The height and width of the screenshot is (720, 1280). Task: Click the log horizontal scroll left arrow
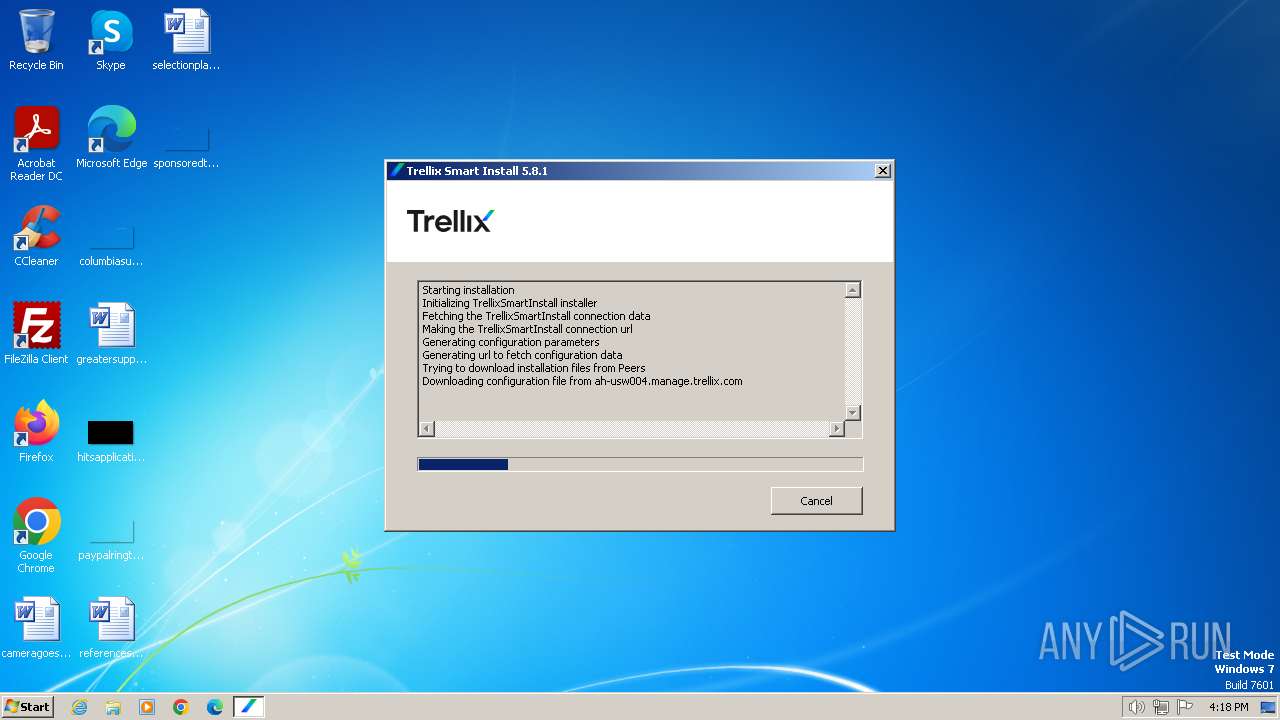(x=427, y=428)
